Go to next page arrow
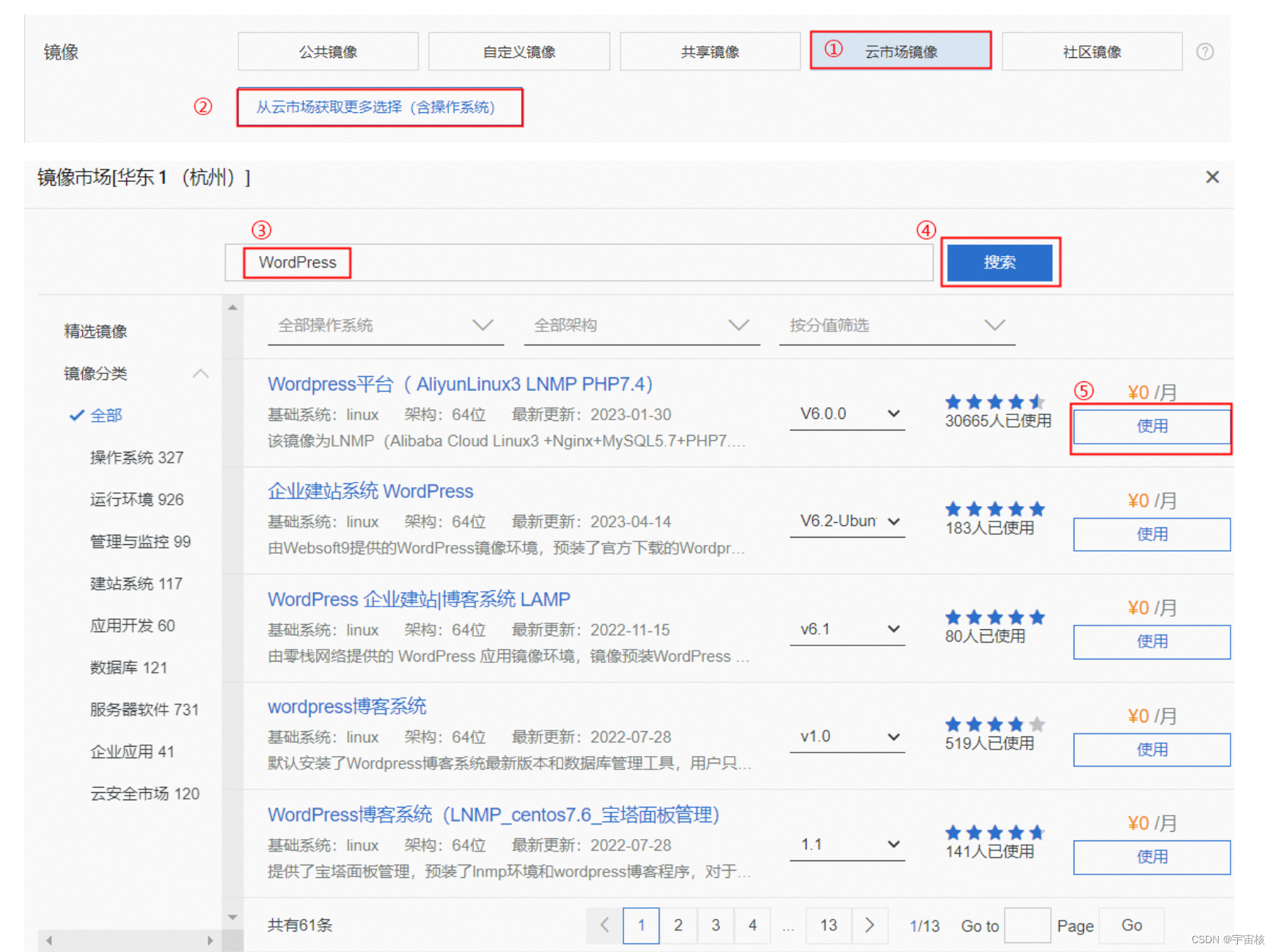This screenshot has width=1276, height=952. pyautogui.click(x=870, y=926)
